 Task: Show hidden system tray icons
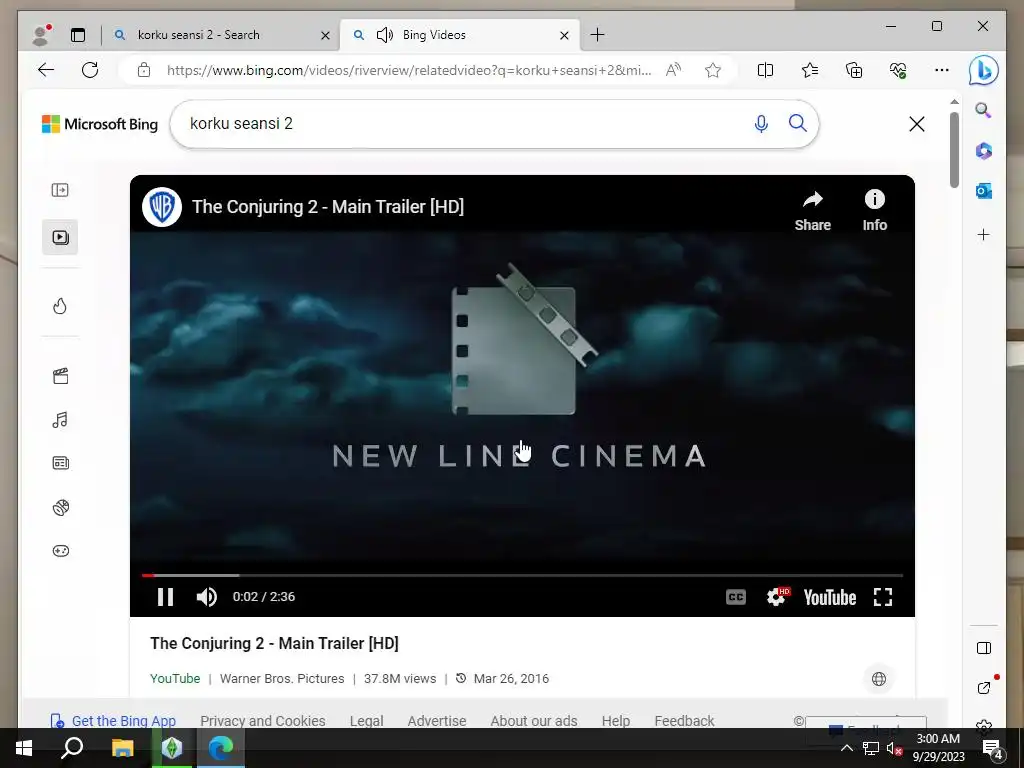point(846,748)
